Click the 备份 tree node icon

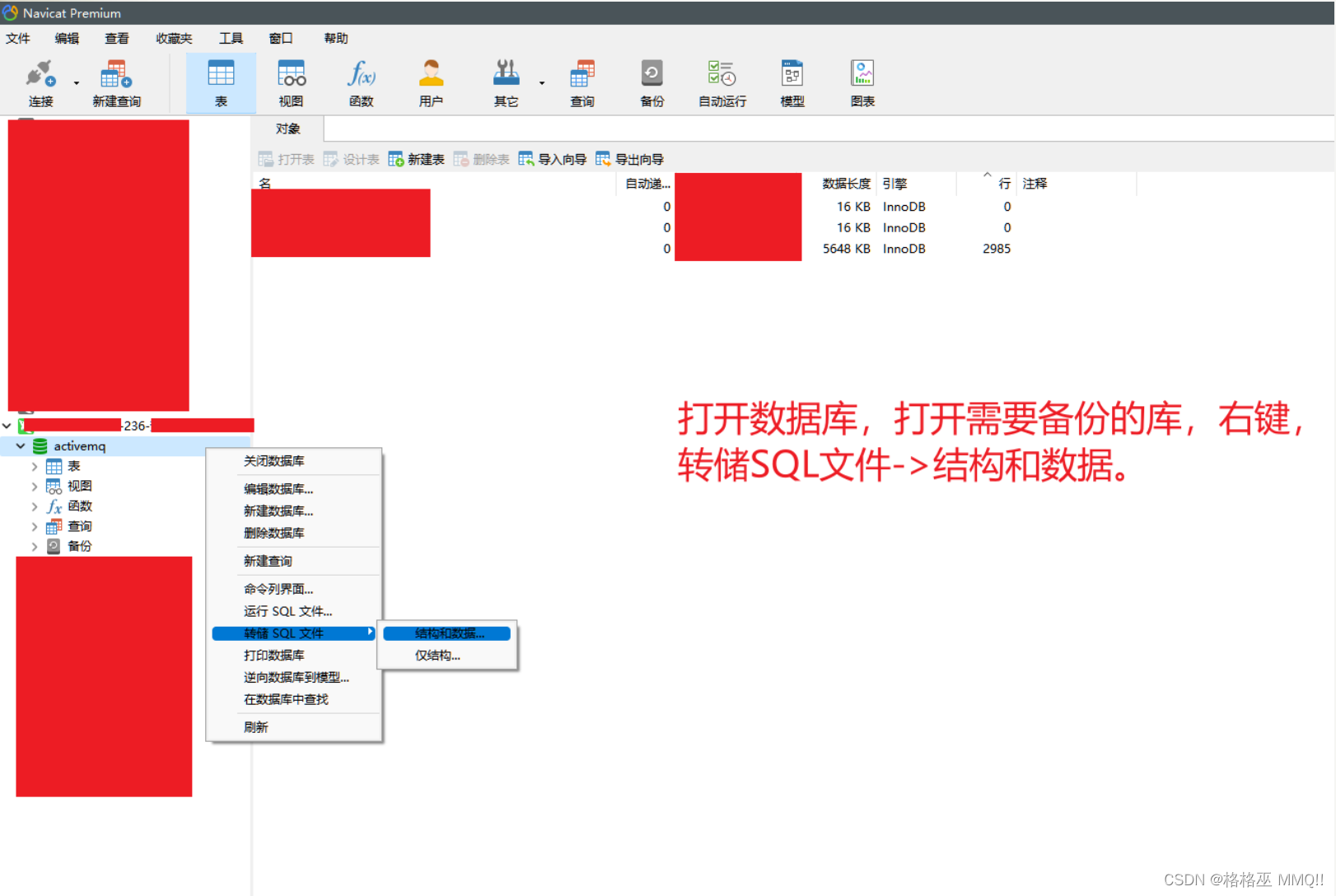(x=54, y=546)
